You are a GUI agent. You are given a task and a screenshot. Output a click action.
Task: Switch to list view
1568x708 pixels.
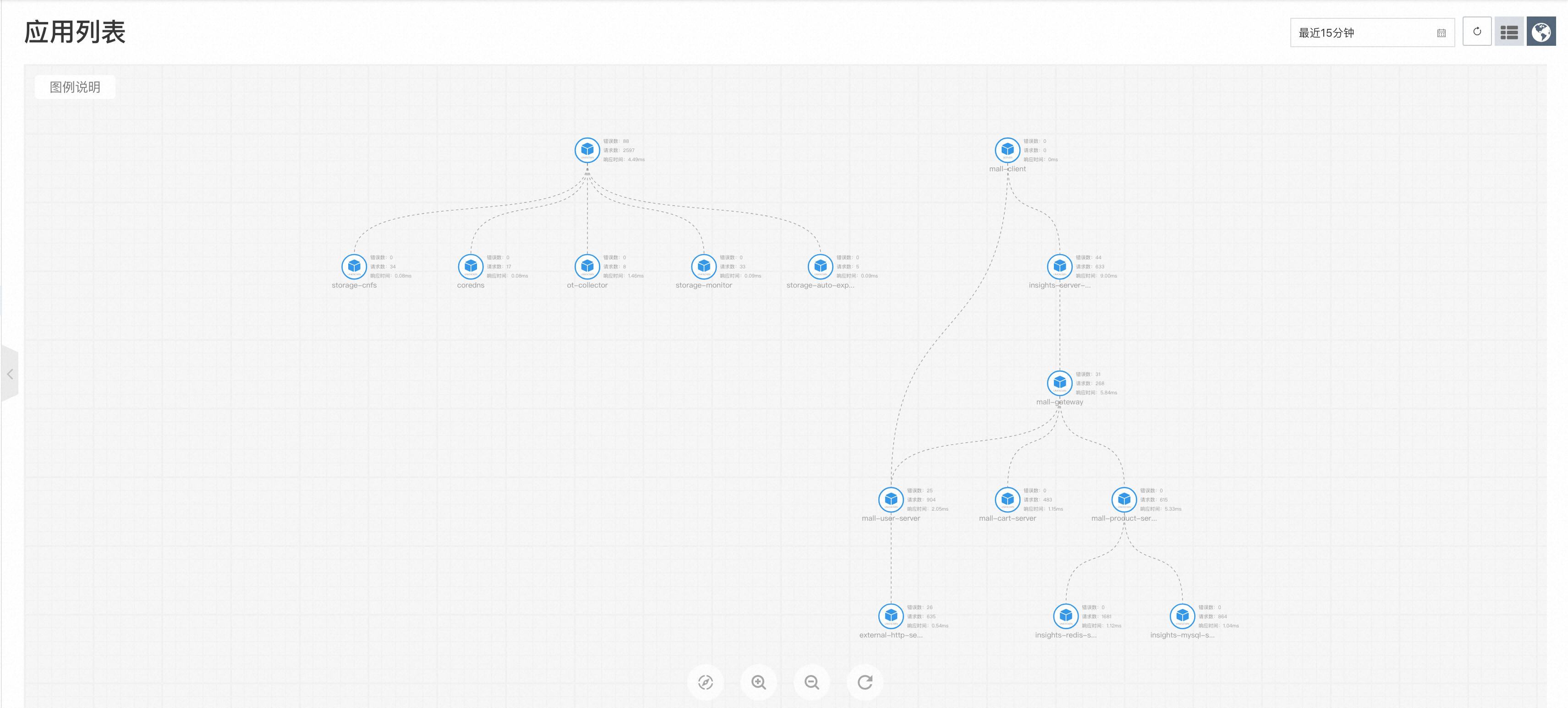point(1509,32)
